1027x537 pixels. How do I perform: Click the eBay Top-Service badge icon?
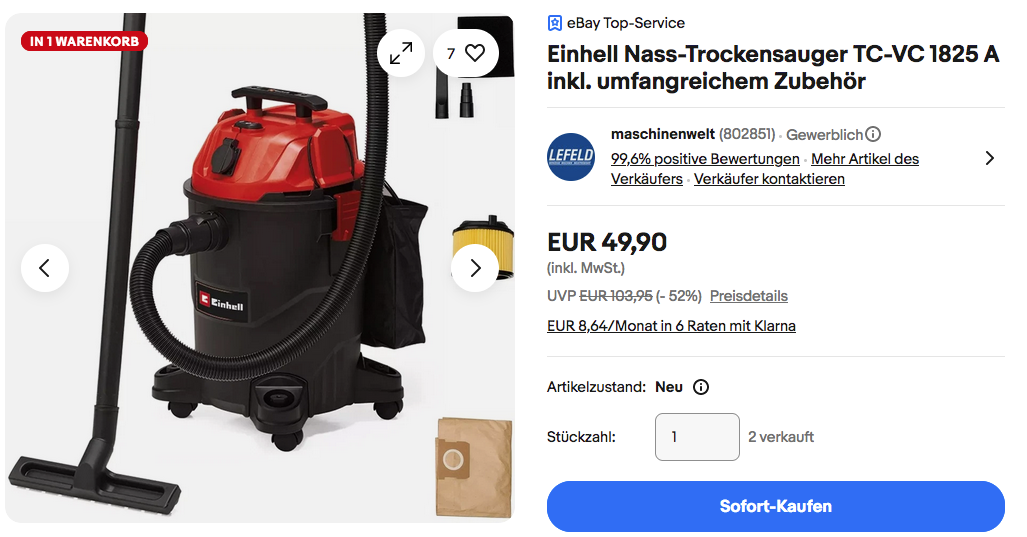click(554, 24)
